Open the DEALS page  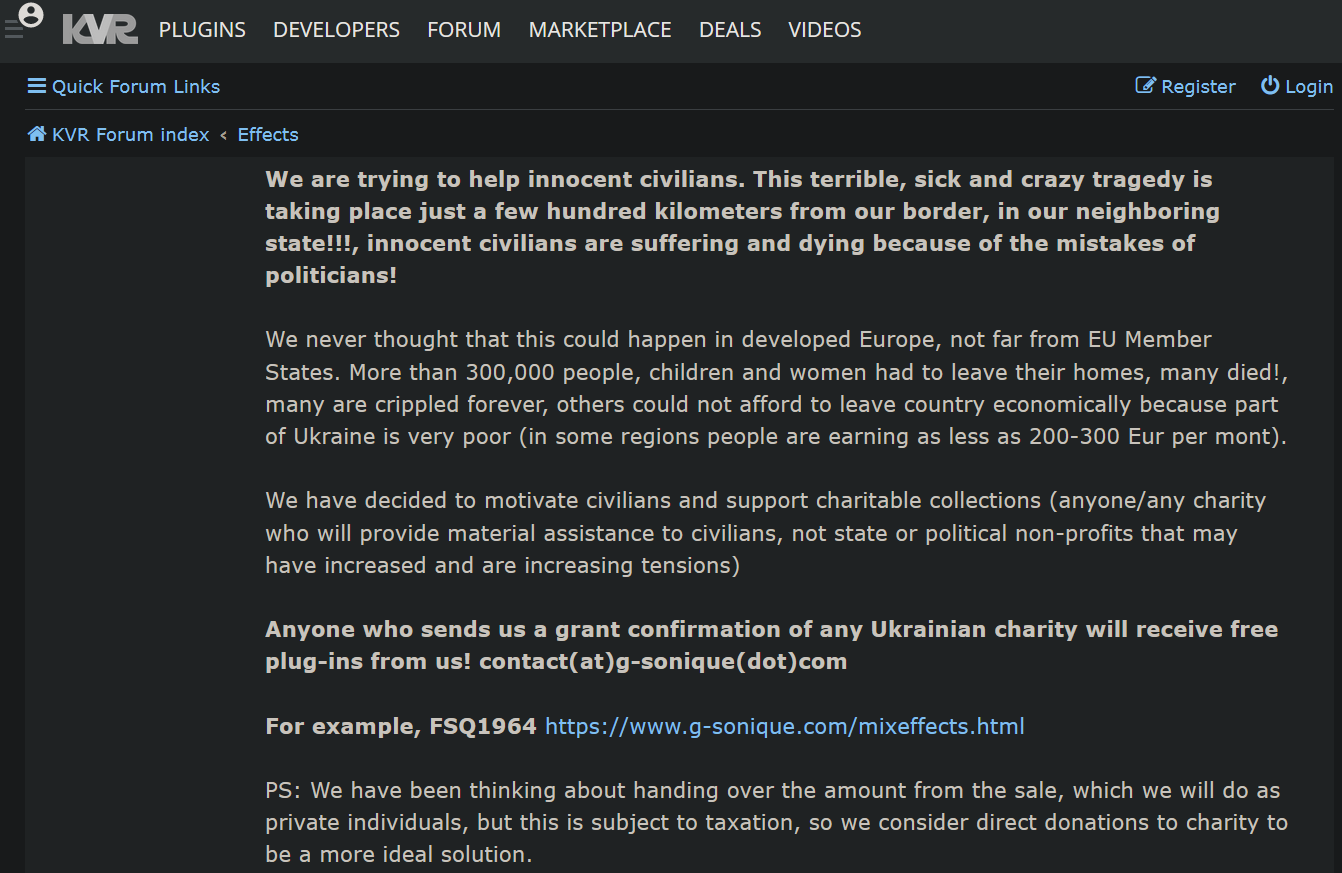click(x=730, y=30)
